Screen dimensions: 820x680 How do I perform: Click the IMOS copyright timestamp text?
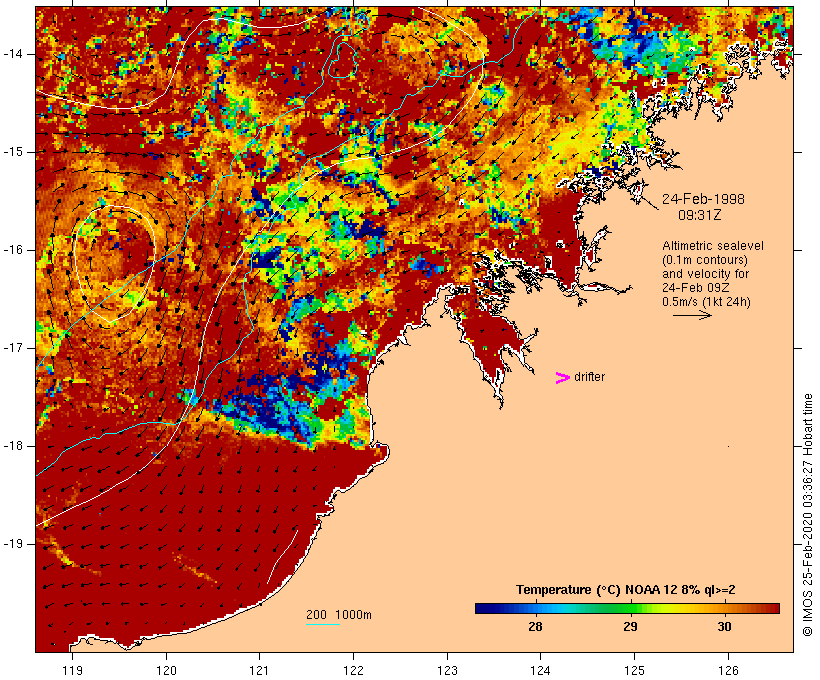click(807, 515)
